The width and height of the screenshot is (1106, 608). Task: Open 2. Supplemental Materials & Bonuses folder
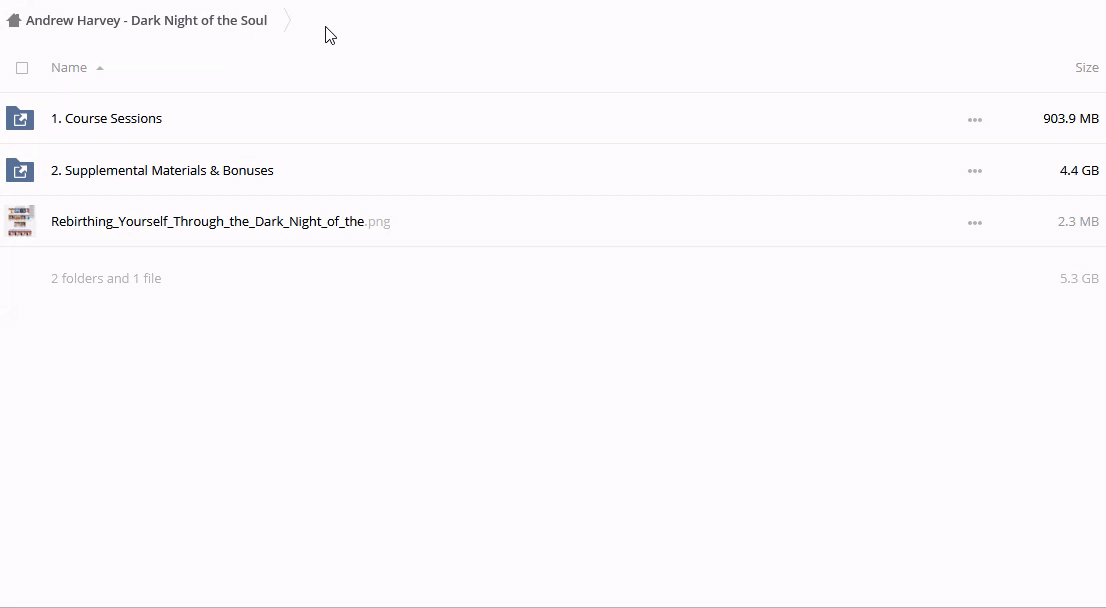(162, 170)
